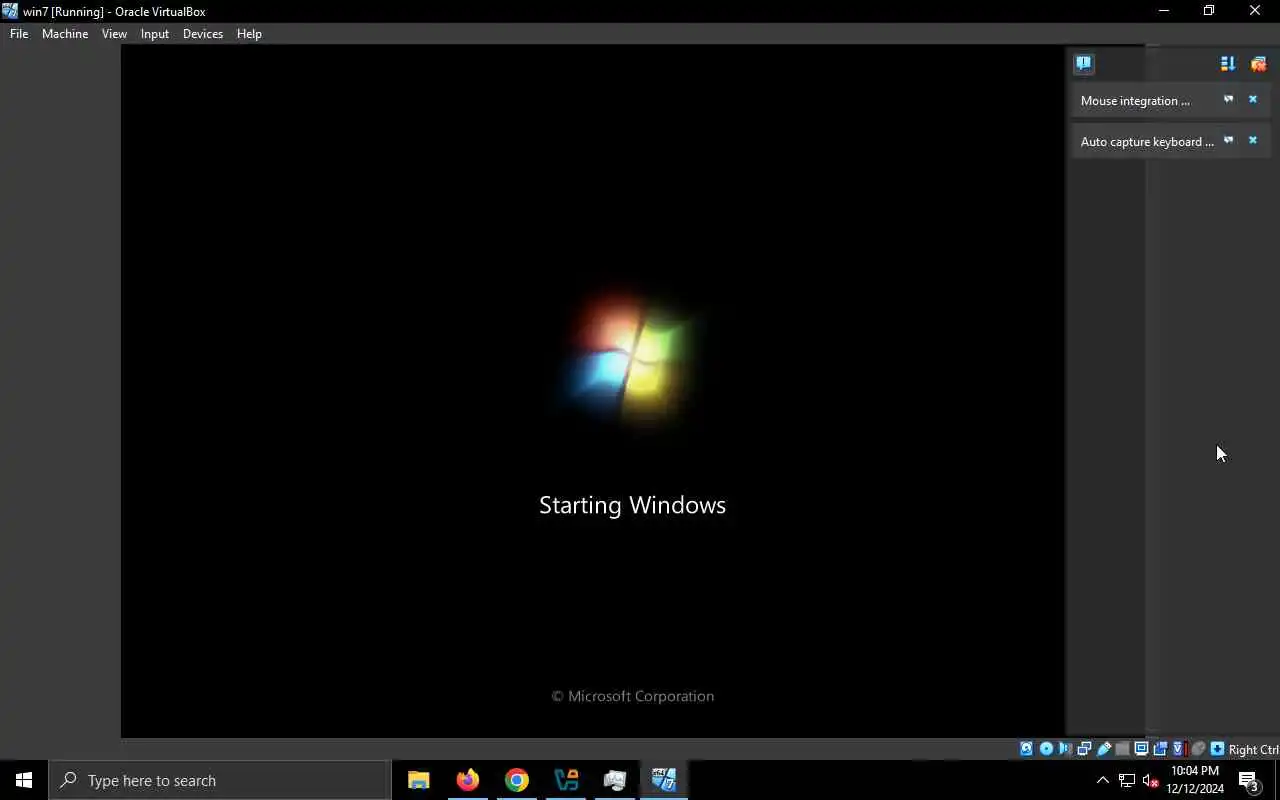Screen dimensions: 1280x800
Task: Open the Help menu
Action: pyautogui.click(x=249, y=33)
